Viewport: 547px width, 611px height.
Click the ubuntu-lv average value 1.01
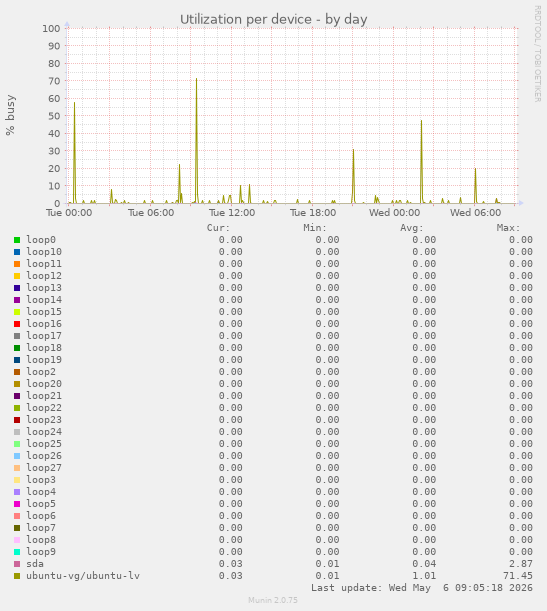coord(424,576)
